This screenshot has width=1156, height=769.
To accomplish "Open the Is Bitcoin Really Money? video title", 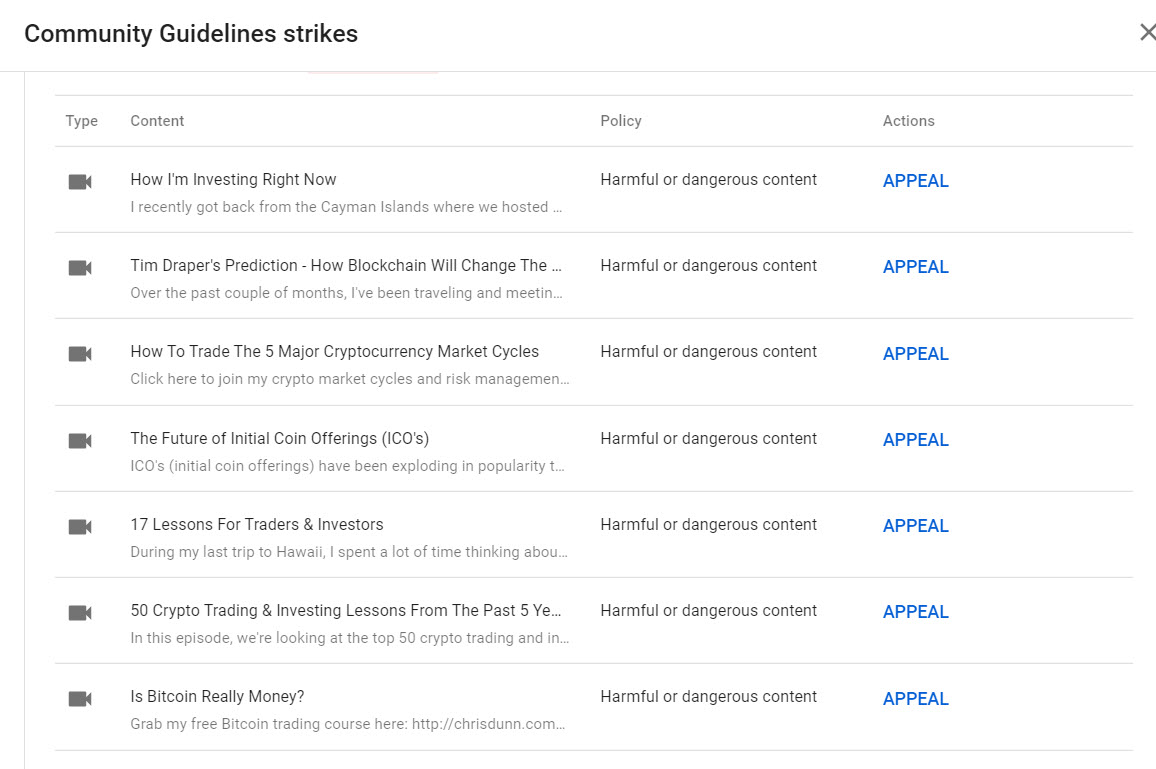I will tap(217, 696).
